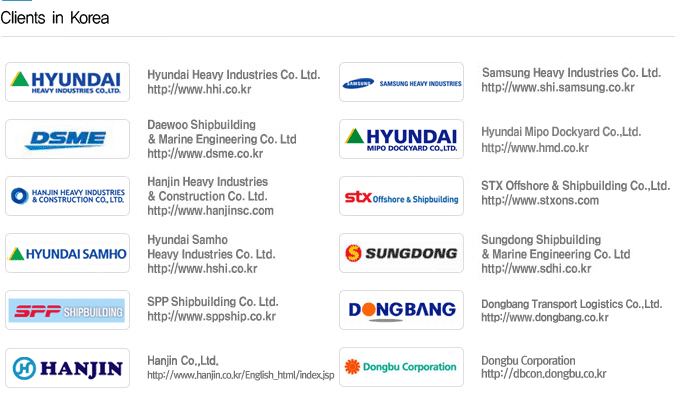Open the http://www.shi.samsung.co.kr link
675x407 pixels.
tap(558, 87)
